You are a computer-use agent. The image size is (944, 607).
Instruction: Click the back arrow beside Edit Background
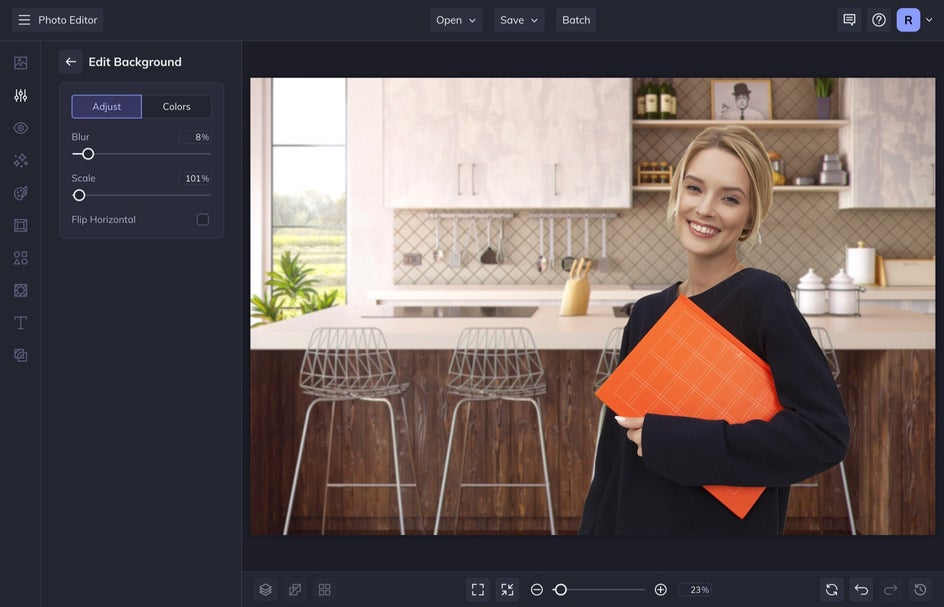point(70,62)
